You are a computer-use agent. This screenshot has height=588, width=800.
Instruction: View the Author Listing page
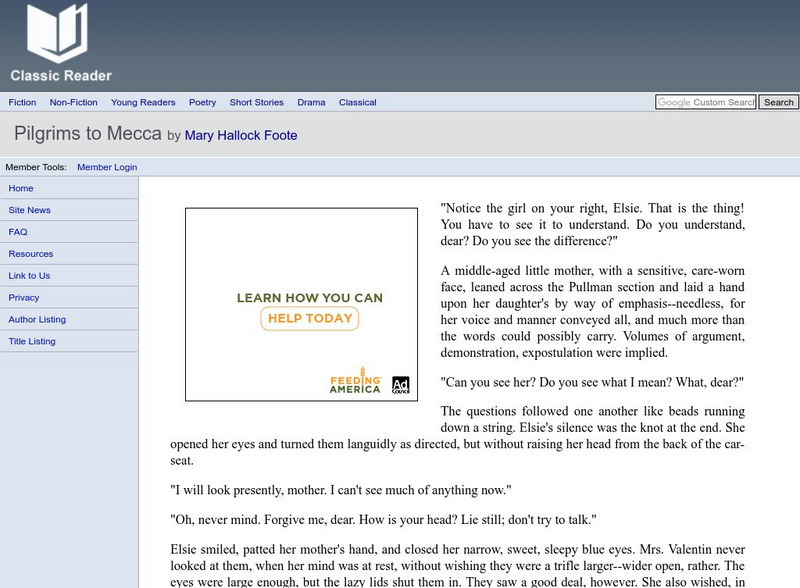click(36, 319)
